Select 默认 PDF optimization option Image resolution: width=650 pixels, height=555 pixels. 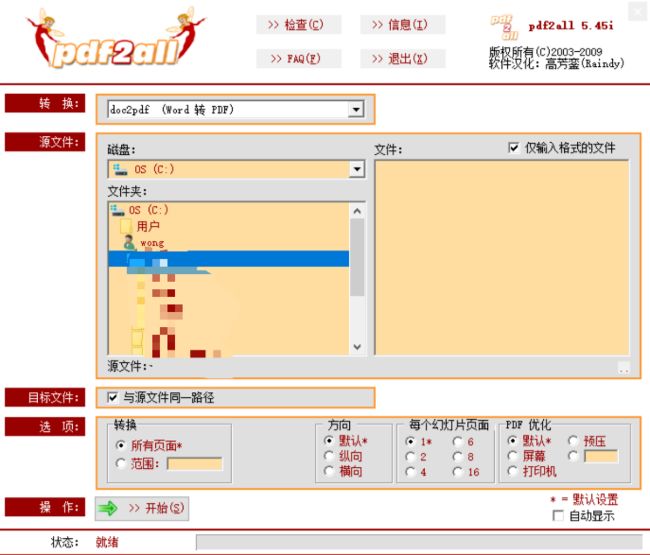[513, 440]
